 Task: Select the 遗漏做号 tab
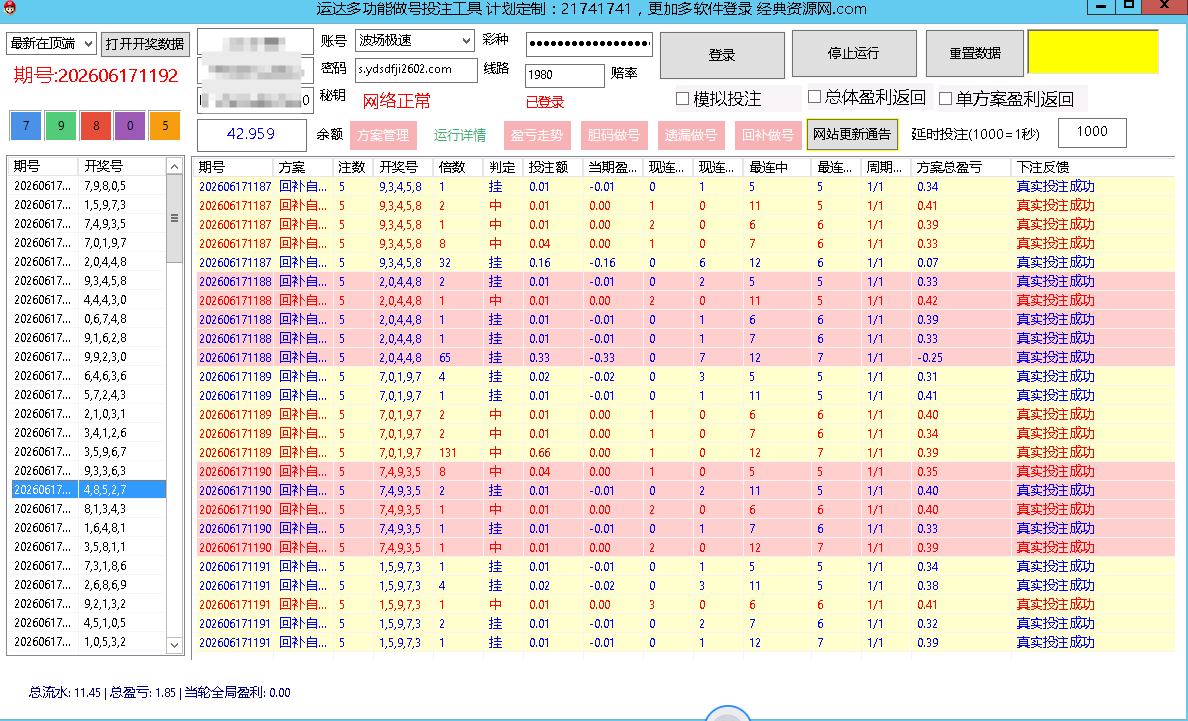click(x=690, y=136)
